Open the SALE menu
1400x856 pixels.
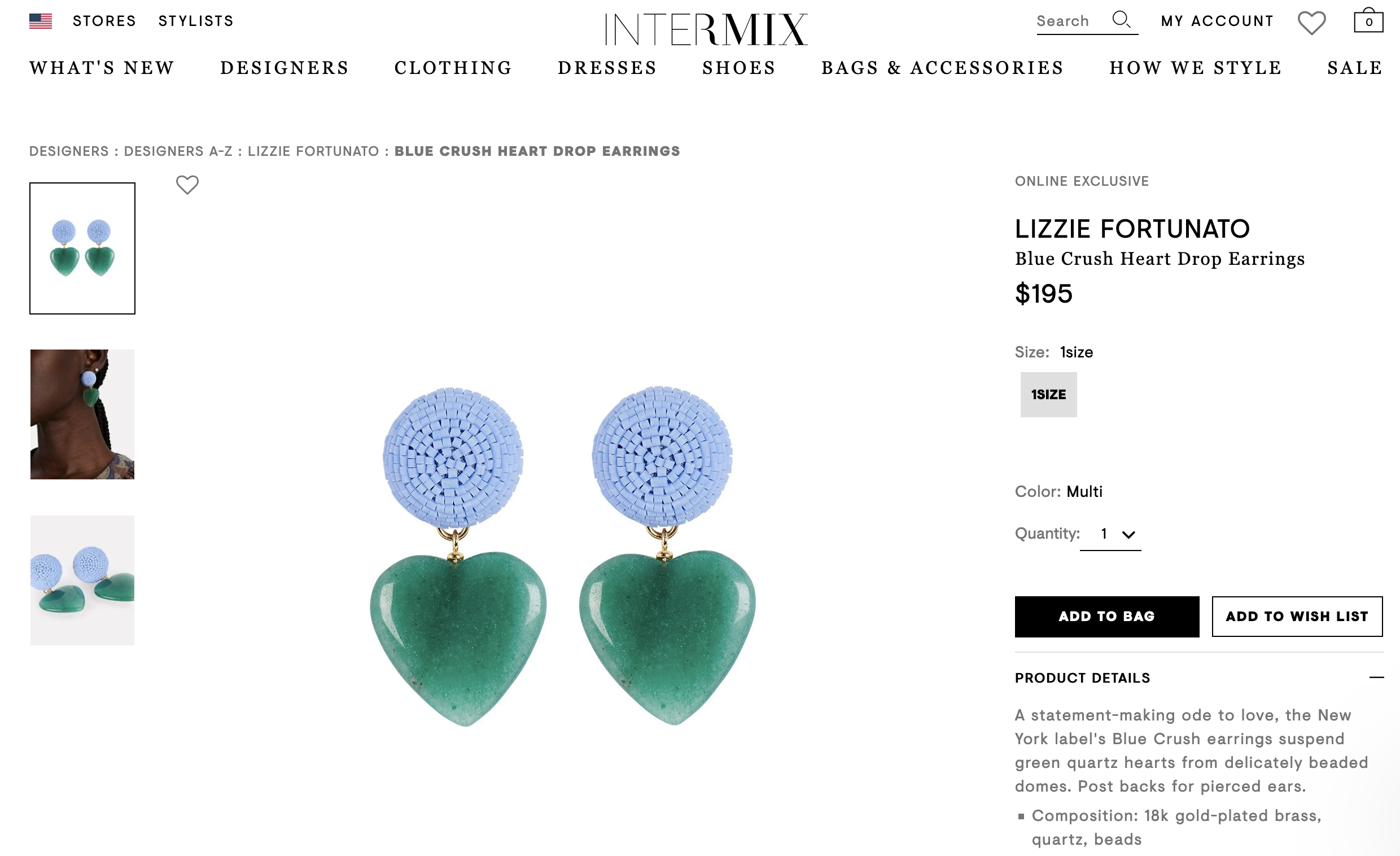(x=1355, y=68)
